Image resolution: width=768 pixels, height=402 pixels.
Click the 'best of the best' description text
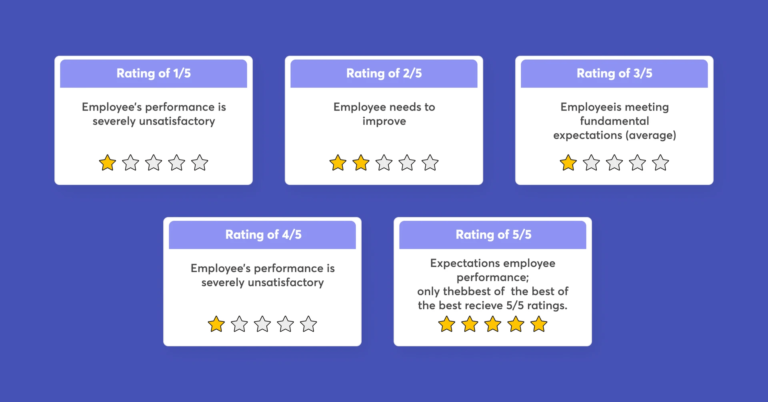click(493, 298)
